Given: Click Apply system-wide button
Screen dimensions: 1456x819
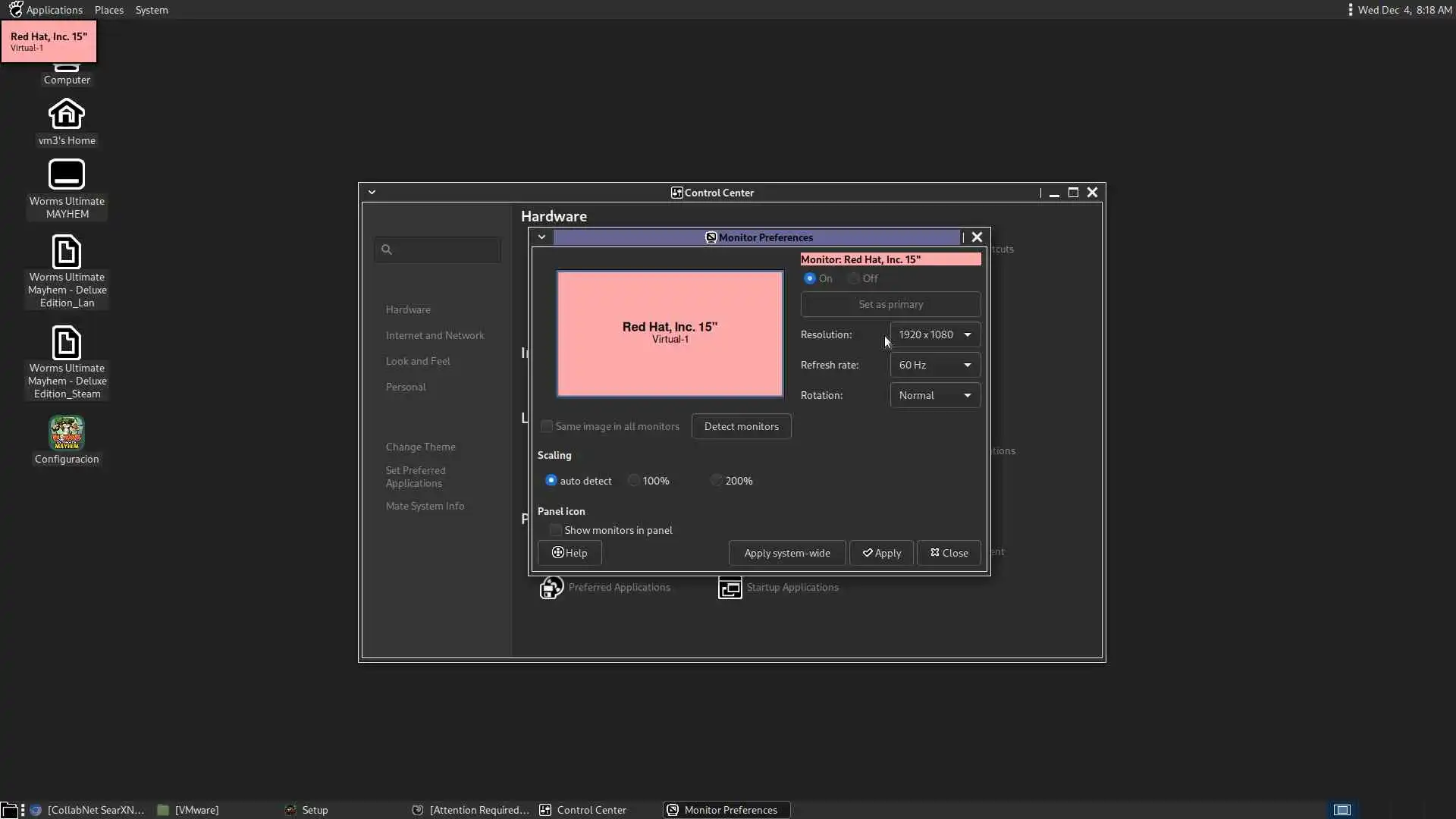Looking at the screenshot, I should [x=786, y=553].
